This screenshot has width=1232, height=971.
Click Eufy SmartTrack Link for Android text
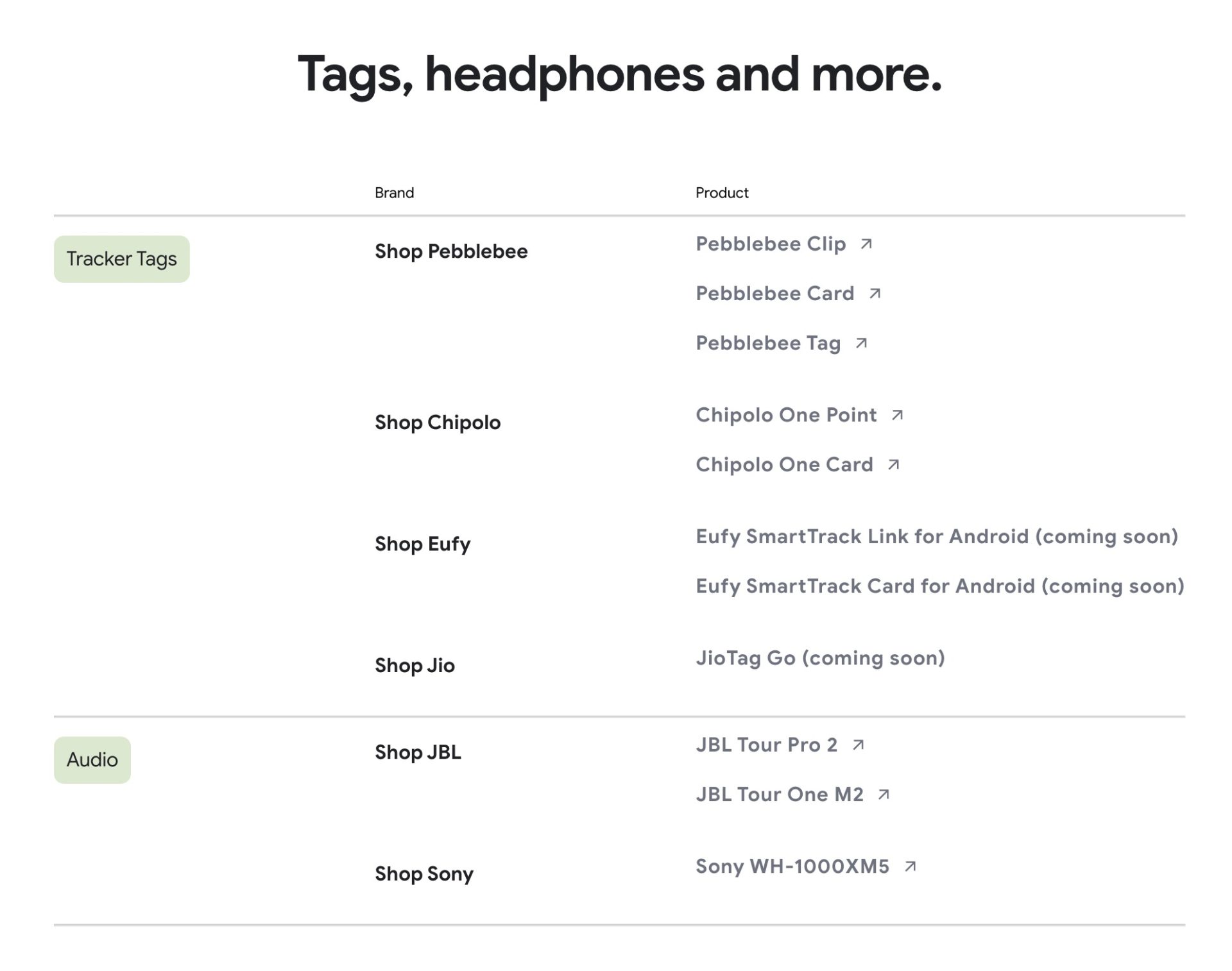(937, 537)
